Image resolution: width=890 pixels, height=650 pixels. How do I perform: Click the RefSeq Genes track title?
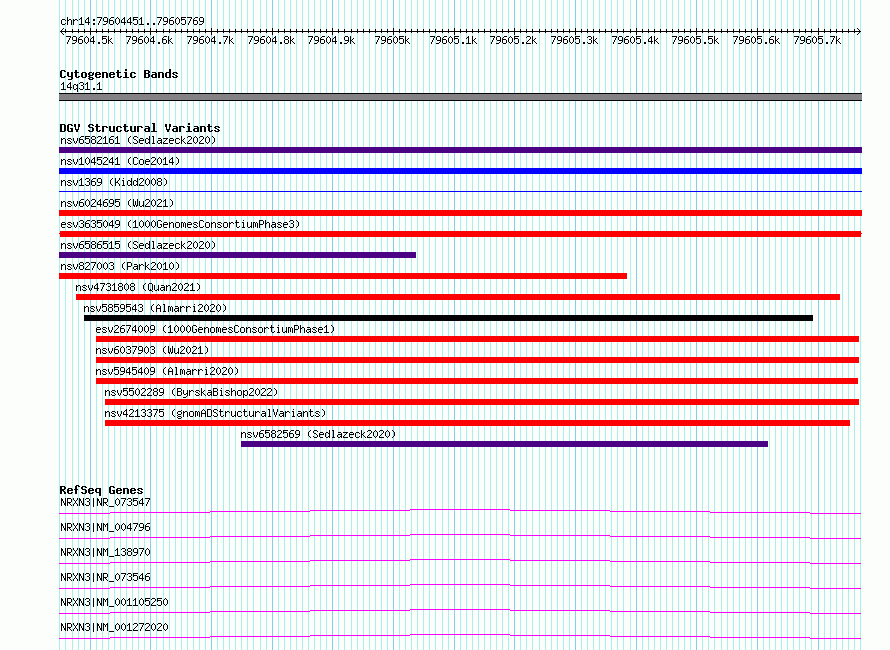(101, 490)
